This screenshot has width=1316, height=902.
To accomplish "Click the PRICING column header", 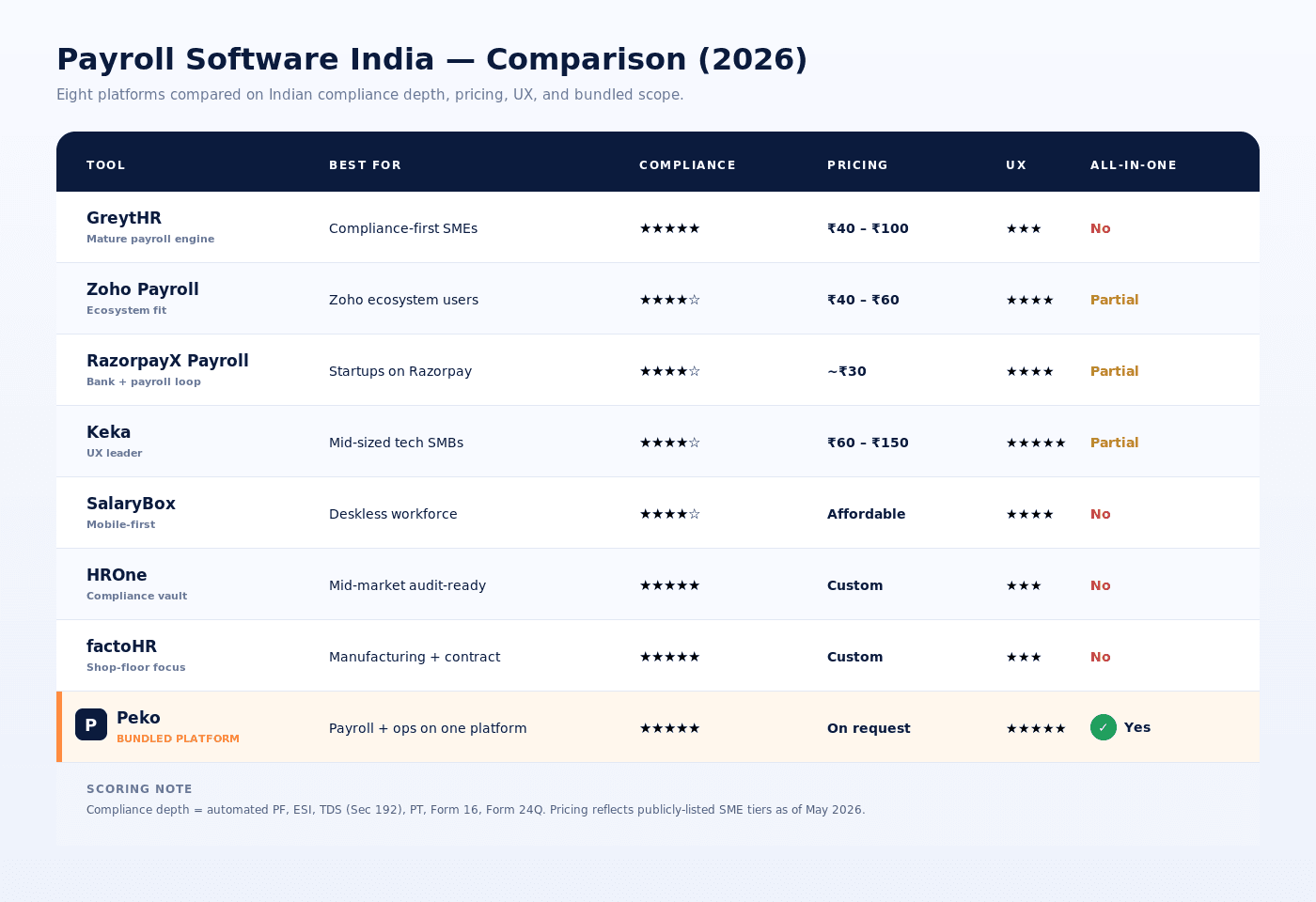I will tap(857, 165).
